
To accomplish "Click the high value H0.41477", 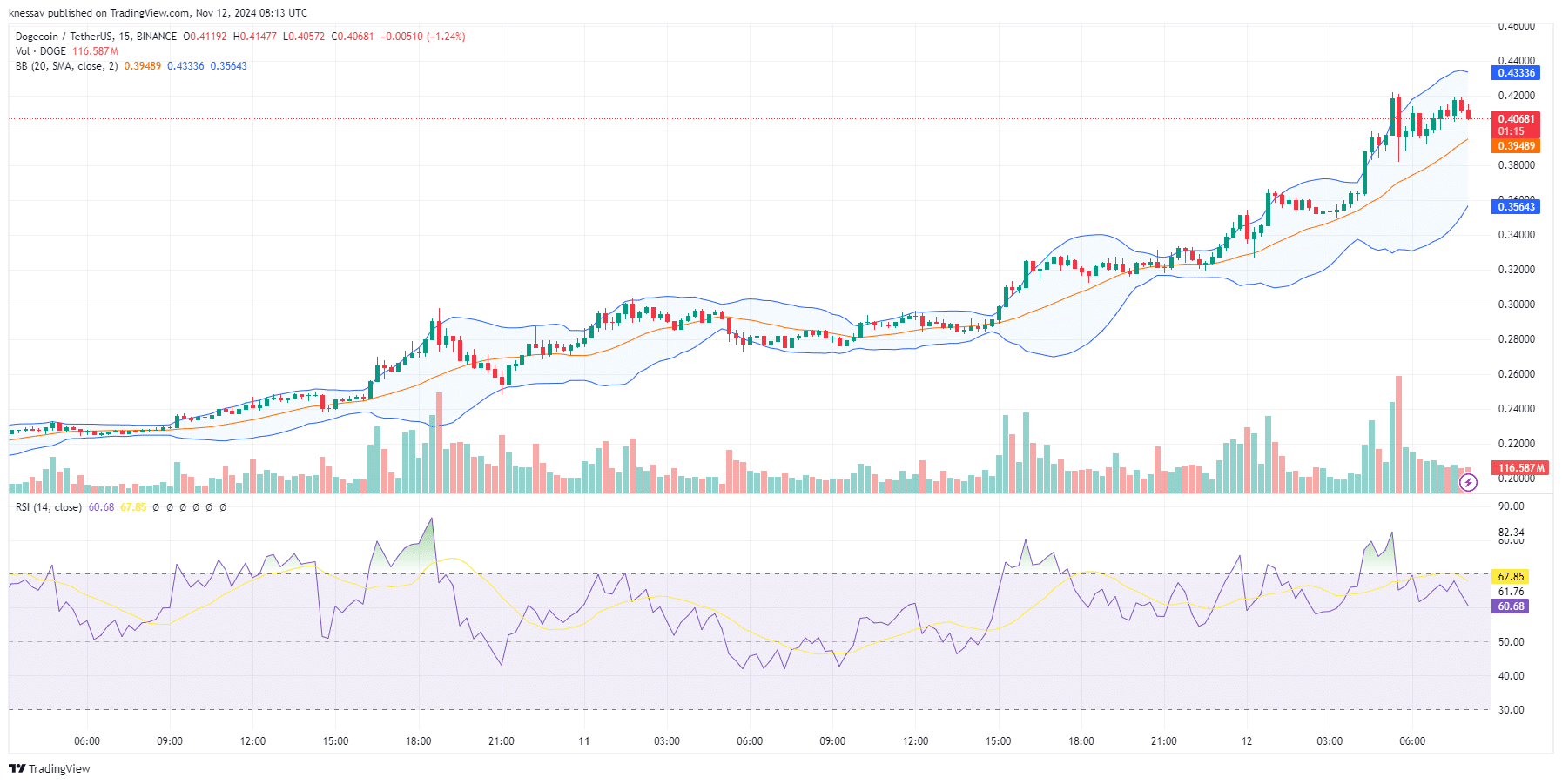I will click(255, 37).
